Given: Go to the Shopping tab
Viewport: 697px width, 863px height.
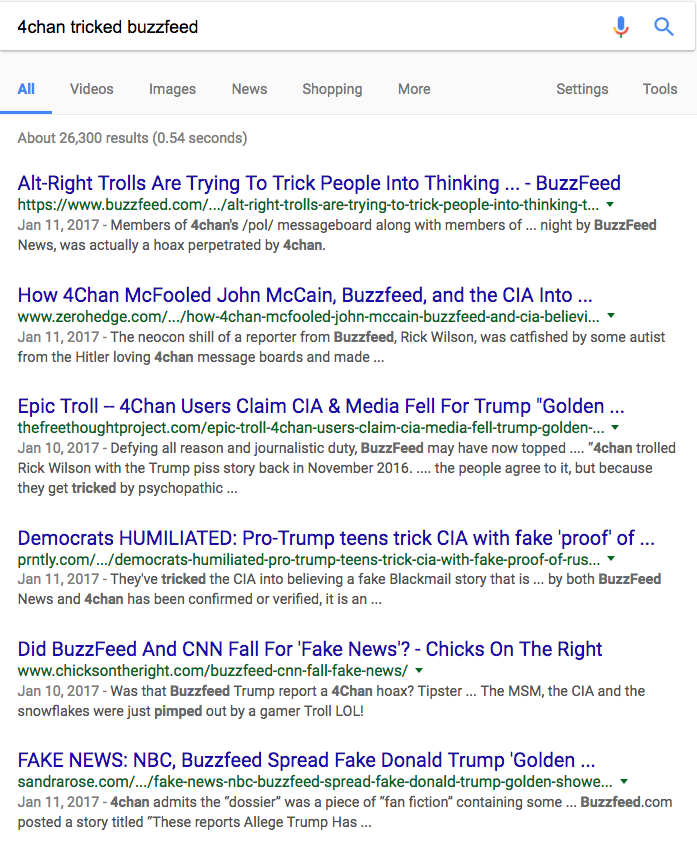Looking at the screenshot, I should (332, 89).
